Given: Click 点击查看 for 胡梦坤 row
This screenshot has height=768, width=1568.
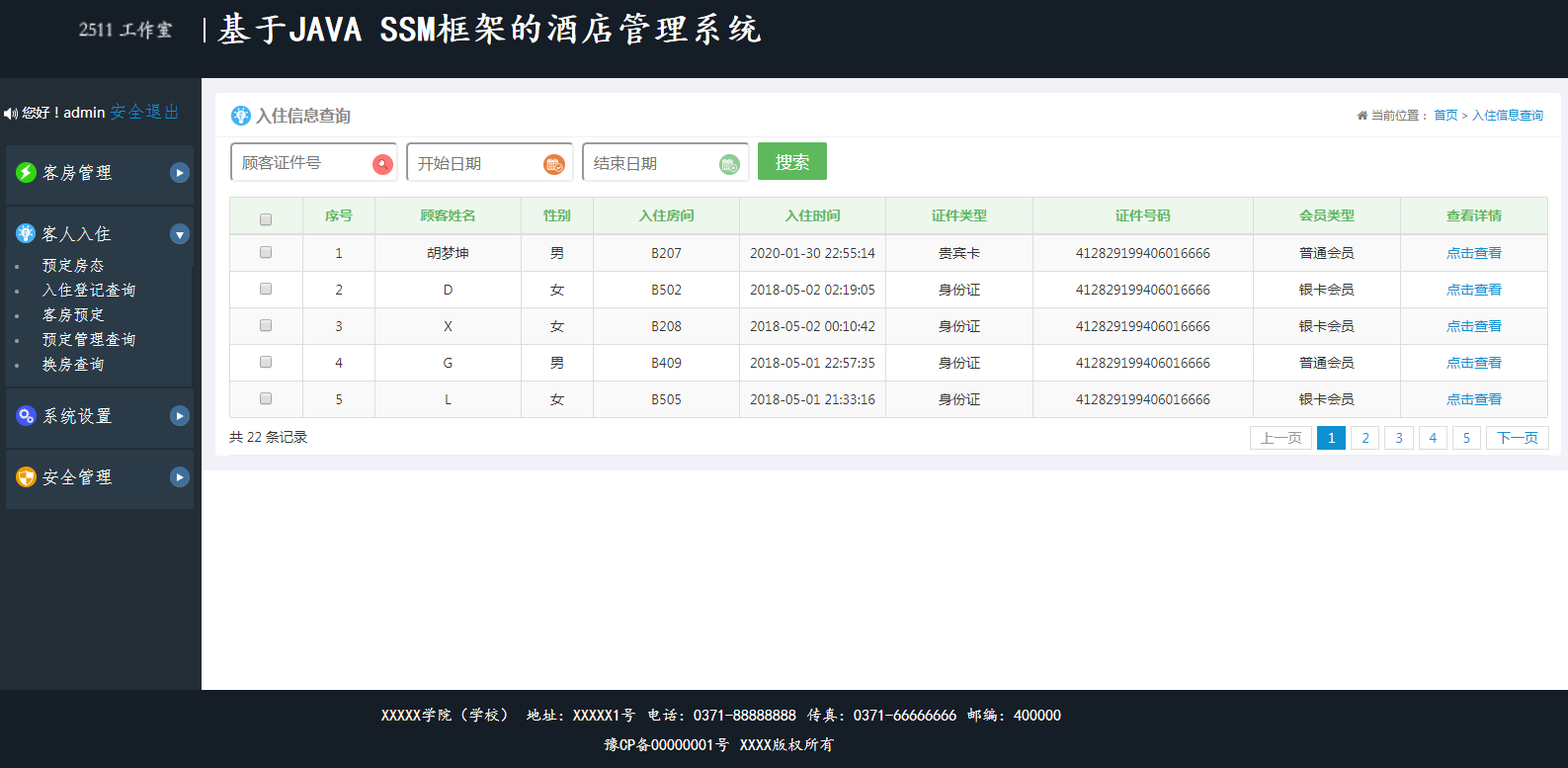Looking at the screenshot, I should tap(1474, 253).
